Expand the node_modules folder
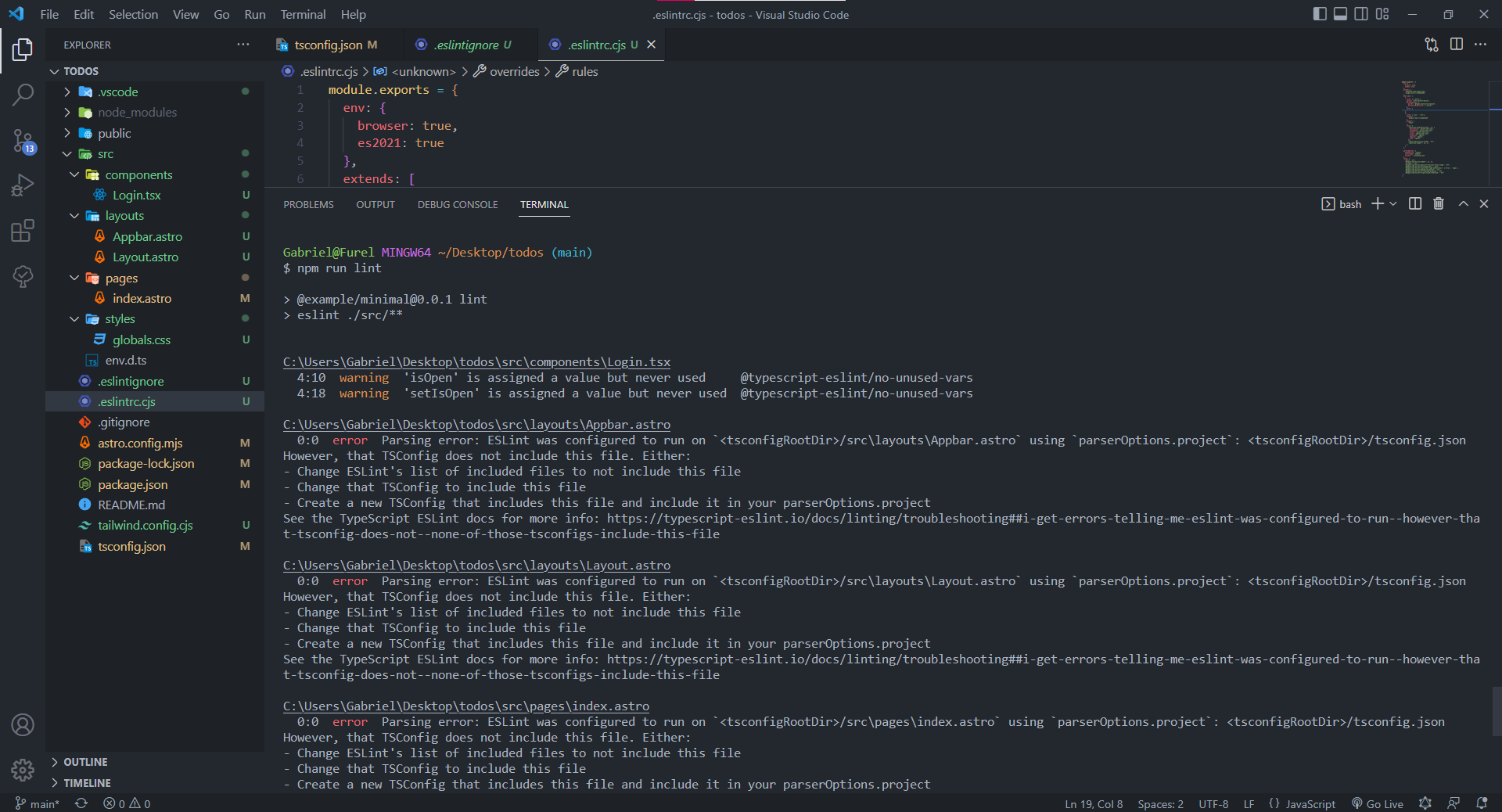1502x812 pixels. [155, 113]
